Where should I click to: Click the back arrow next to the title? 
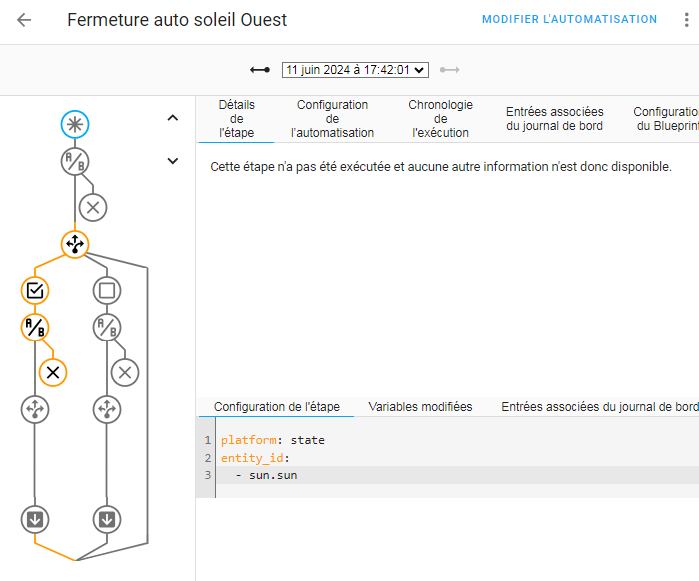point(24,20)
